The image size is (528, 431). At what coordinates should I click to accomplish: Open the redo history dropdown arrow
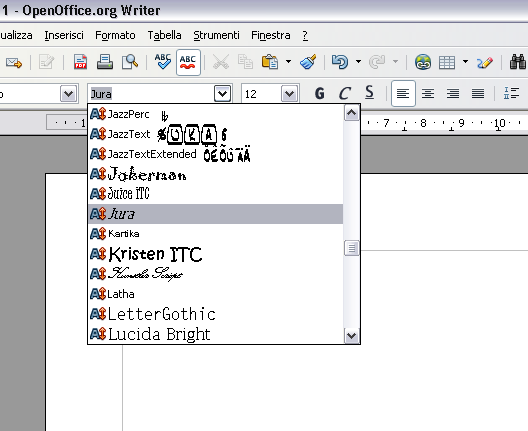pos(396,62)
